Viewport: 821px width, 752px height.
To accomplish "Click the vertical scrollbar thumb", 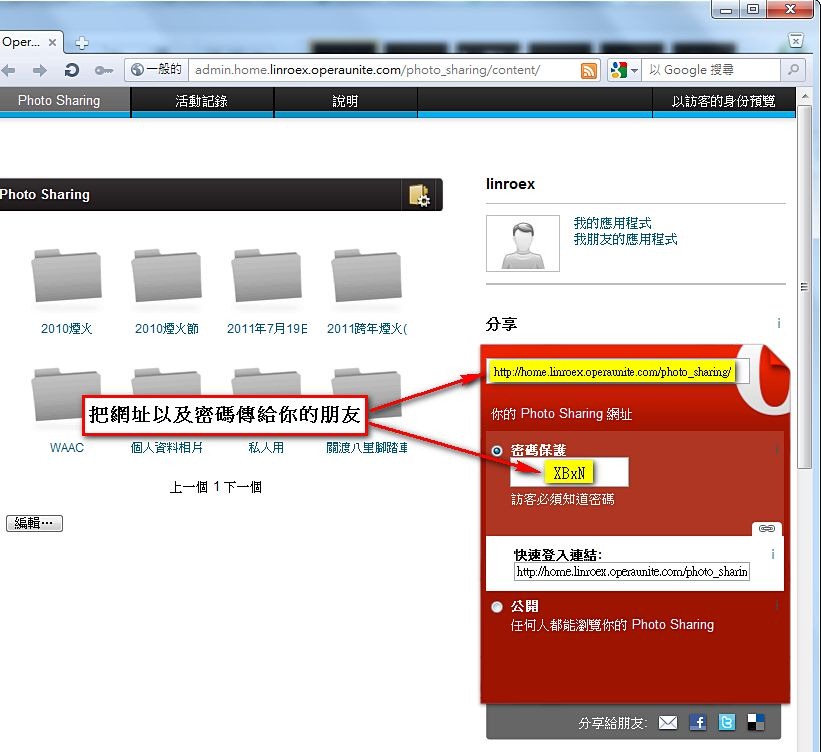I will (x=804, y=286).
